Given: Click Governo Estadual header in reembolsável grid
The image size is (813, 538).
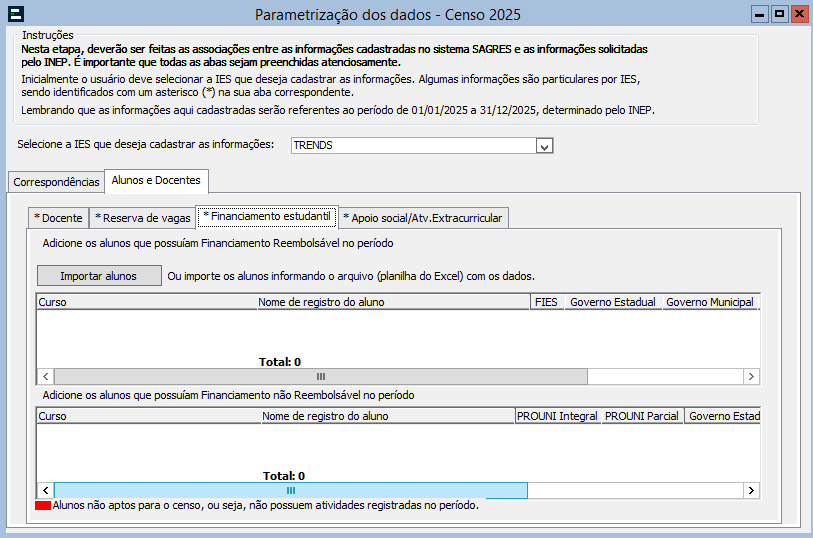Looking at the screenshot, I should (x=613, y=302).
